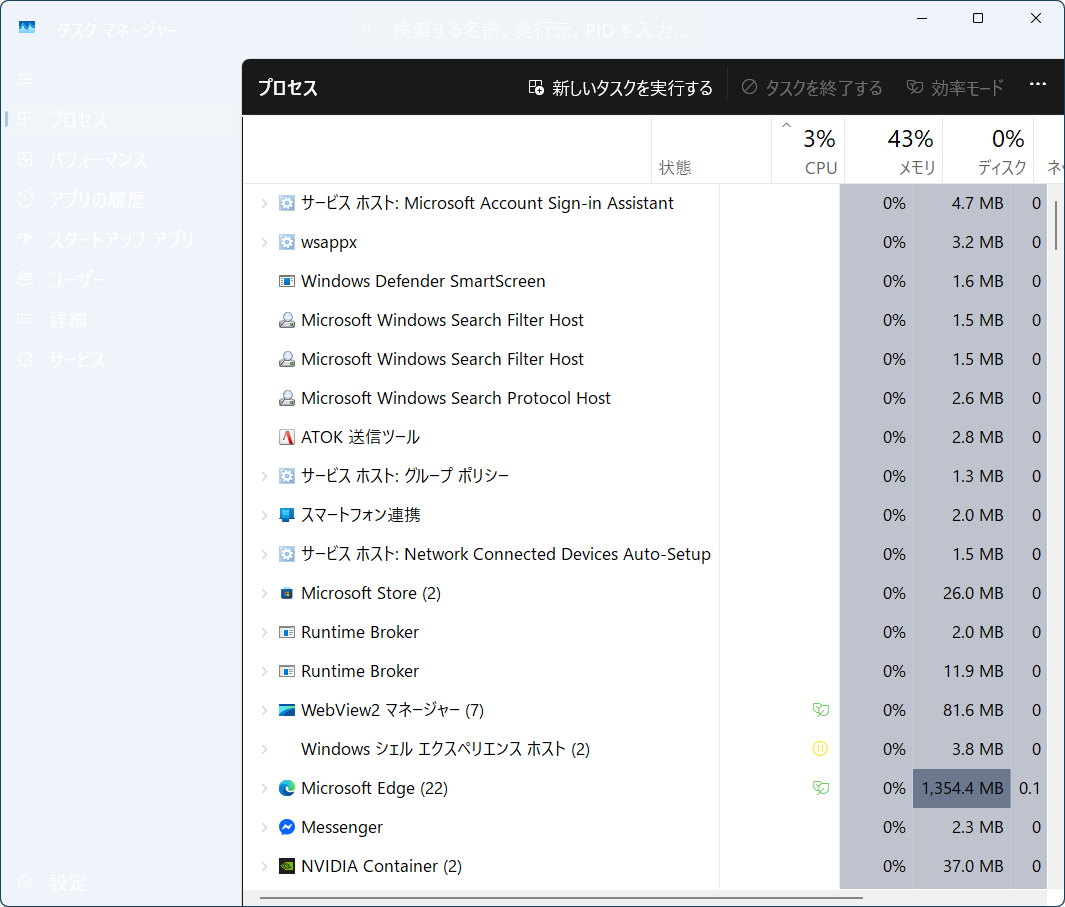Image resolution: width=1065 pixels, height=907 pixels.
Task: Expand the WebView2 マネージャー process group
Action: pyautogui.click(x=264, y=710)
